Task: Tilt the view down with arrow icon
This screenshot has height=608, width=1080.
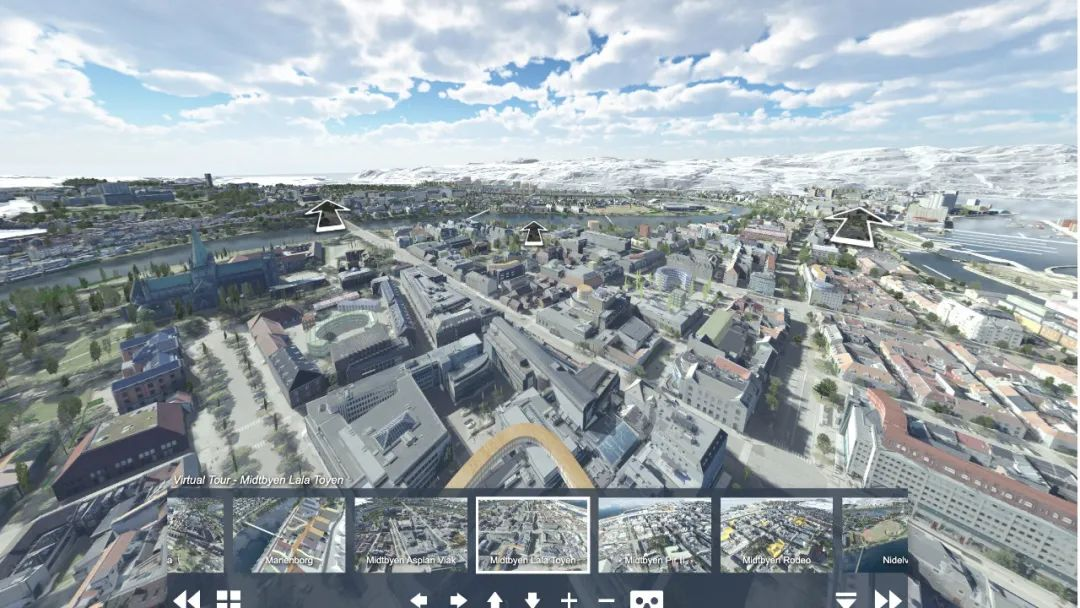Action: click(x=532, y=600)
